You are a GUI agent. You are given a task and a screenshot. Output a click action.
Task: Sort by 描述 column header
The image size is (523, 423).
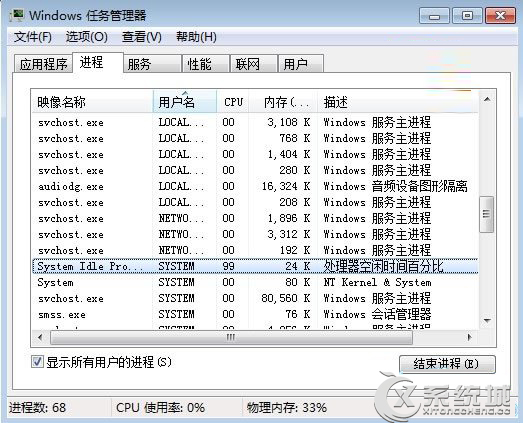pyautogui.click(x=398, y=102)
